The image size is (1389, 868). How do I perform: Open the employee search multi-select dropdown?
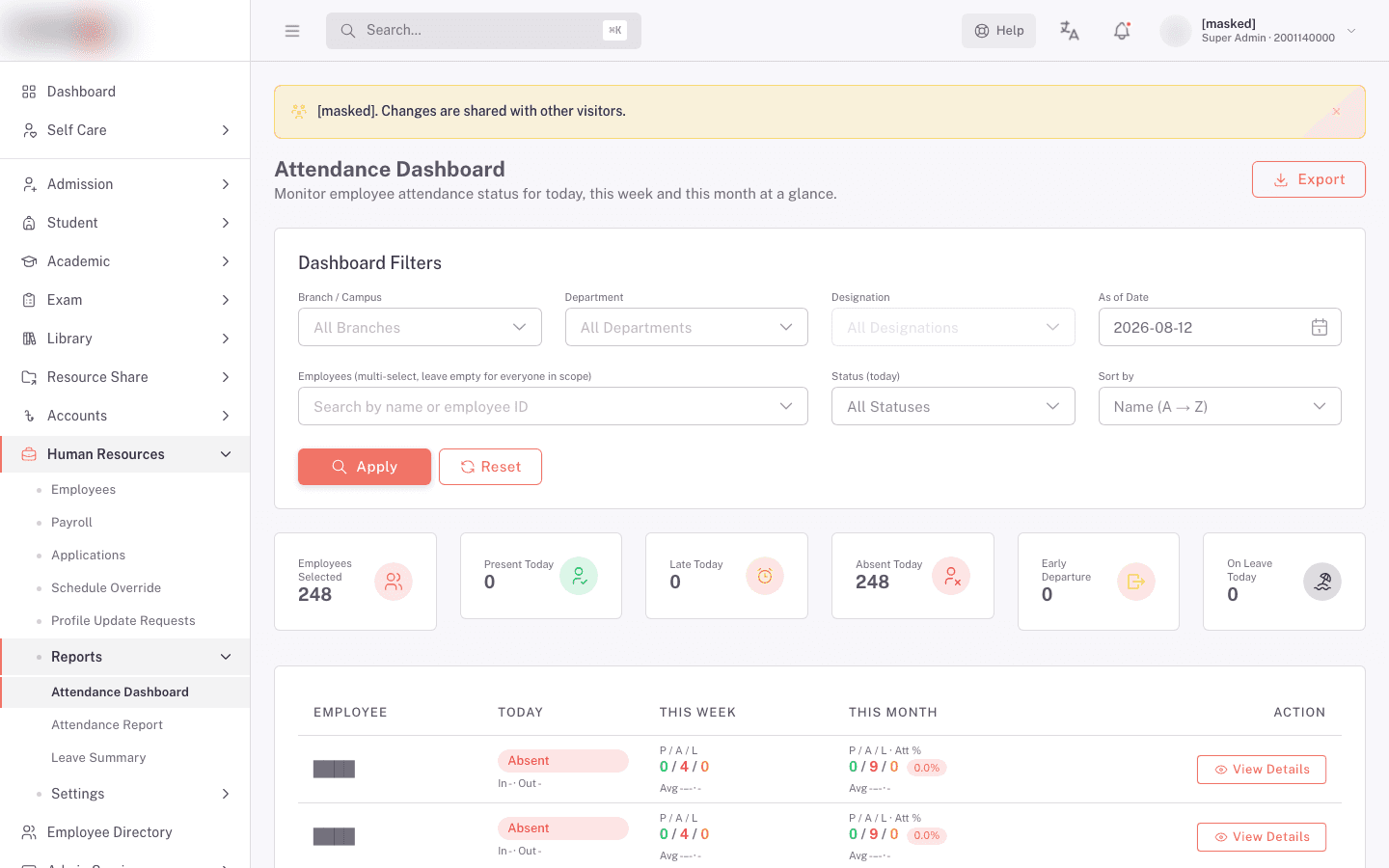tap(553, 407)
